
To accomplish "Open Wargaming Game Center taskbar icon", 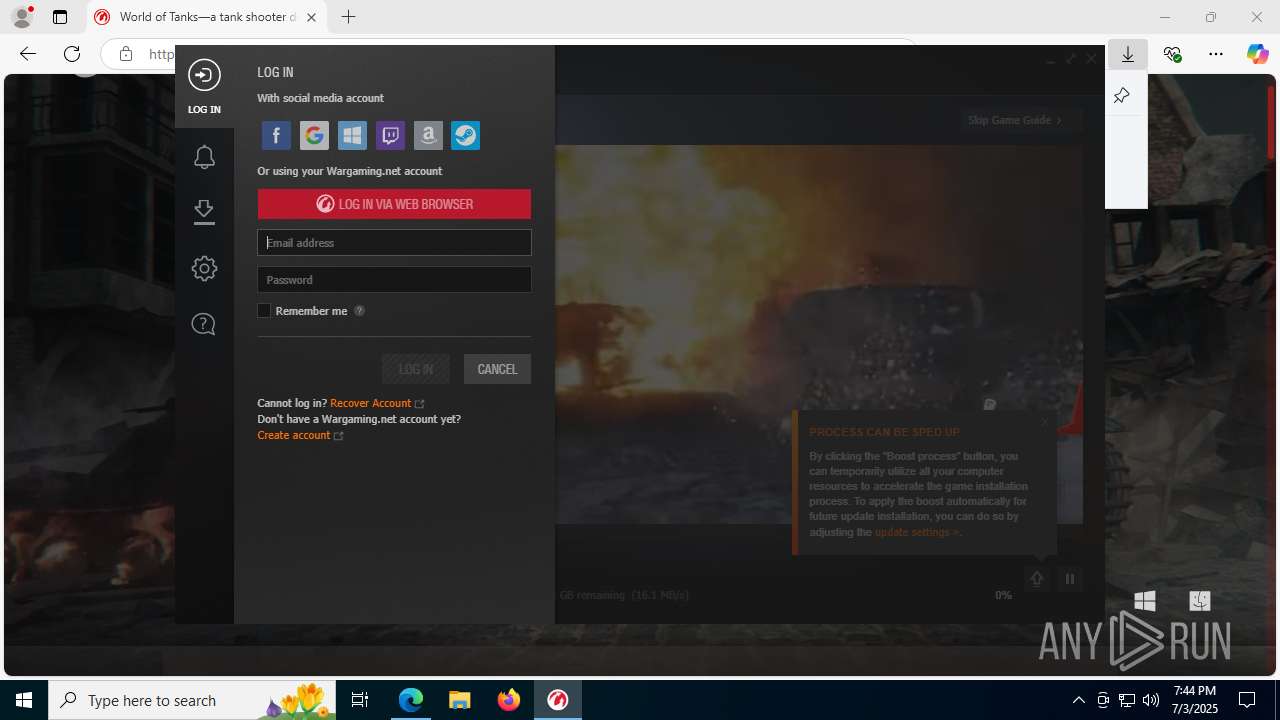I will [557, 700].
